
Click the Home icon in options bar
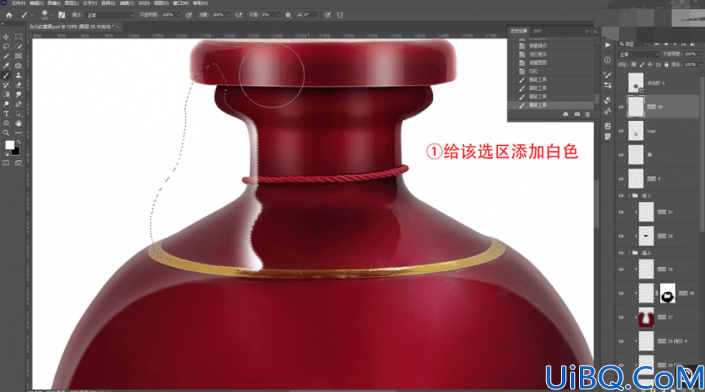(x=9, y=15)
